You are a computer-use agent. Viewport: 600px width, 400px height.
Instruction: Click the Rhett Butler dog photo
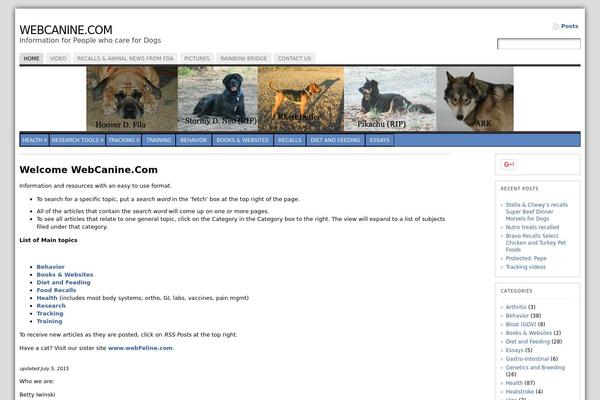[301, 99]
